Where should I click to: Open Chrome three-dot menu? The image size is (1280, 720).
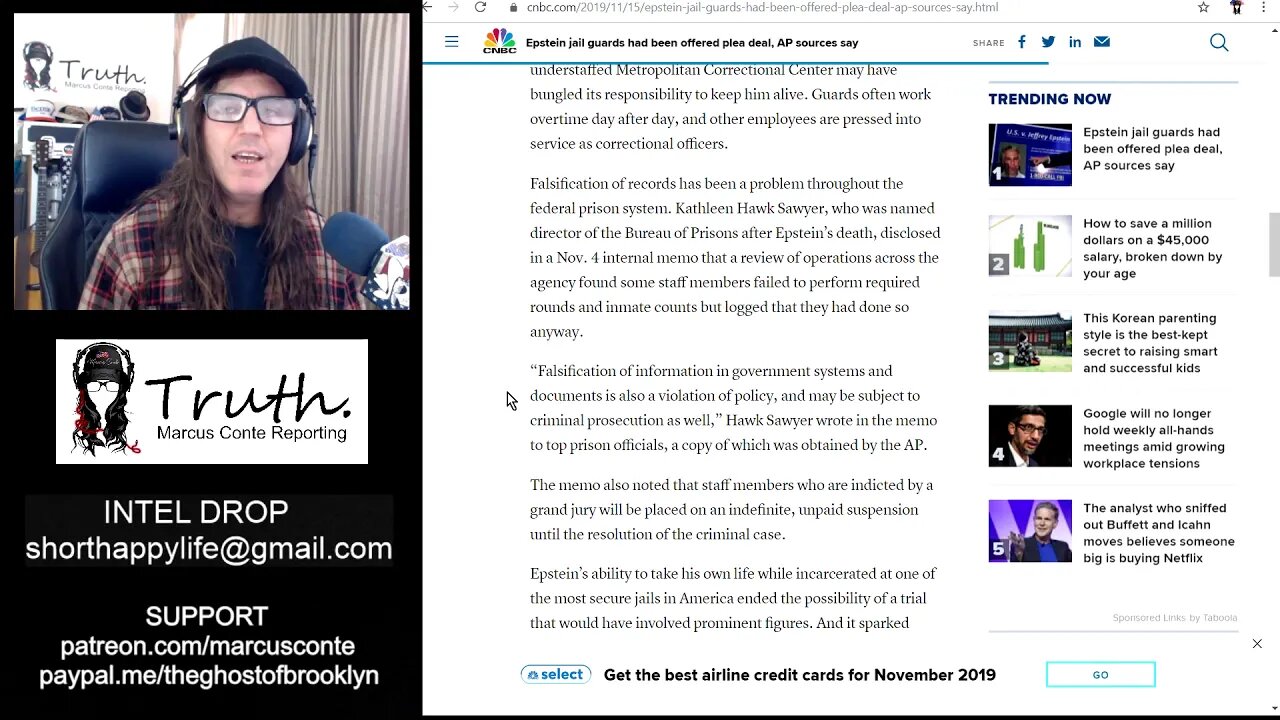pyautogui.click(x=1264, y=7)
